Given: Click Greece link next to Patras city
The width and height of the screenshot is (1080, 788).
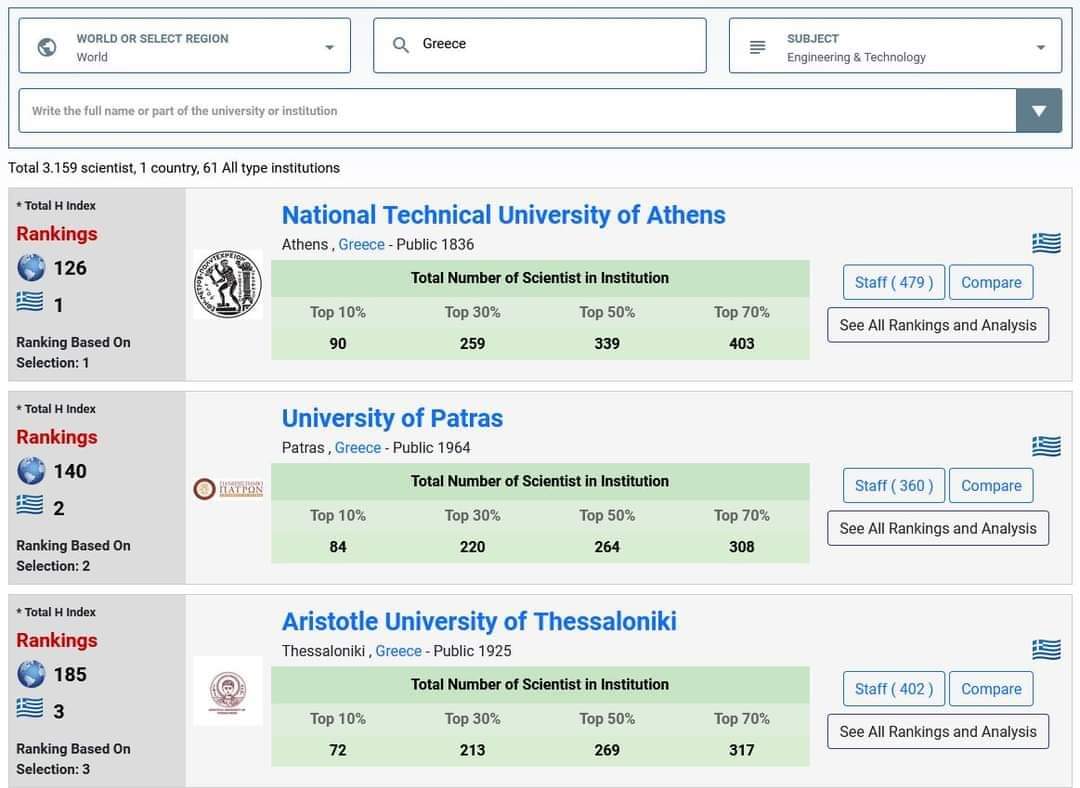Looking at the screenshot, I should (357, 448).
